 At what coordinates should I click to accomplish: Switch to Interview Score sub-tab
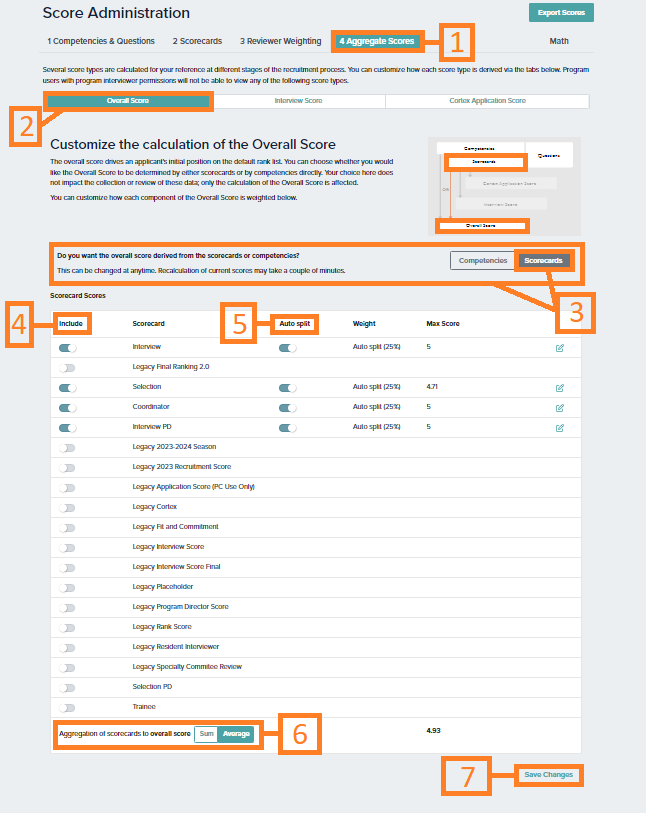(298, 101)
